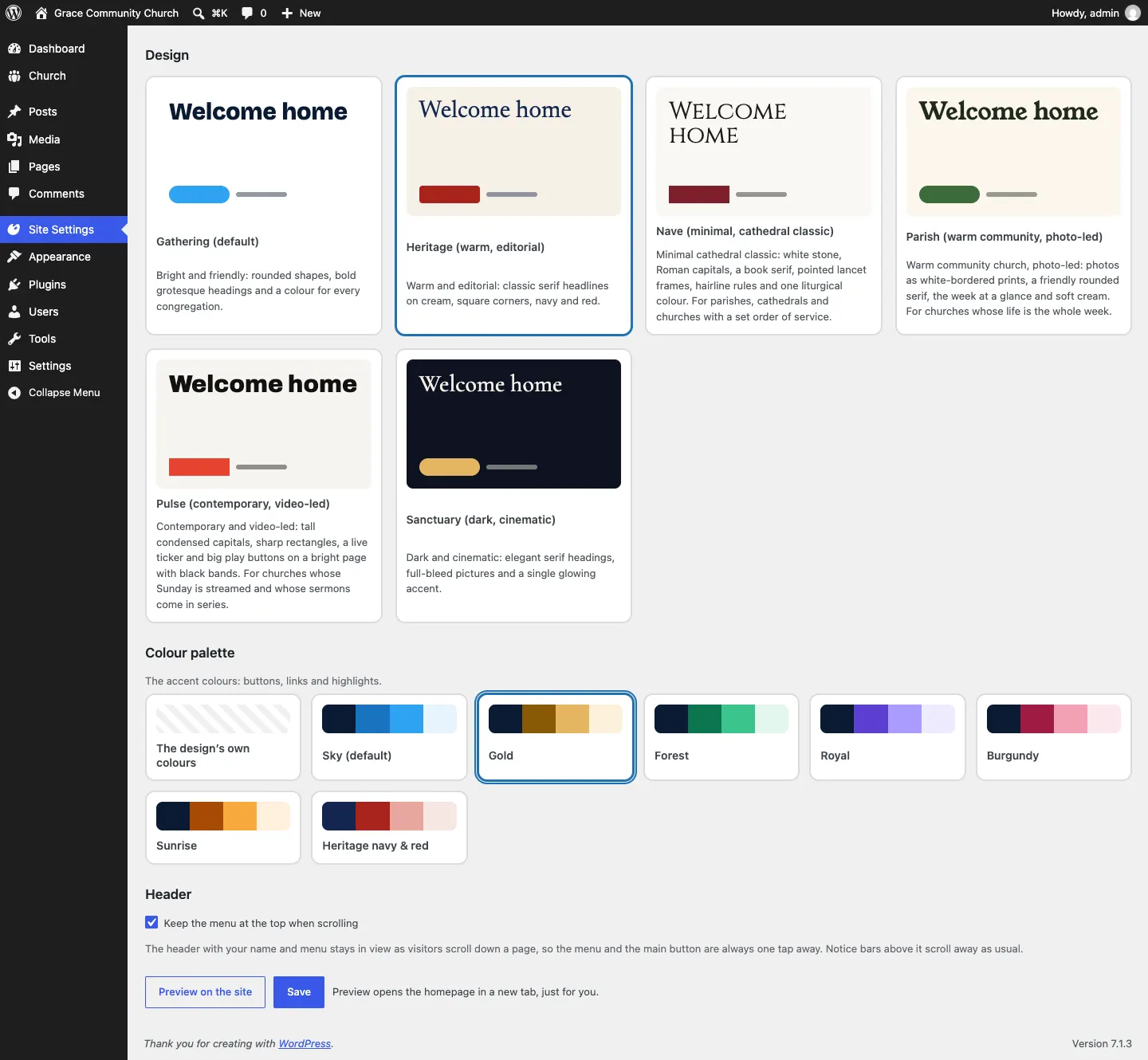The height and width of the screenshot is (1060, 1148).
Task: Untick Keep the menu at top checkbox
Action: click(151, 922)
